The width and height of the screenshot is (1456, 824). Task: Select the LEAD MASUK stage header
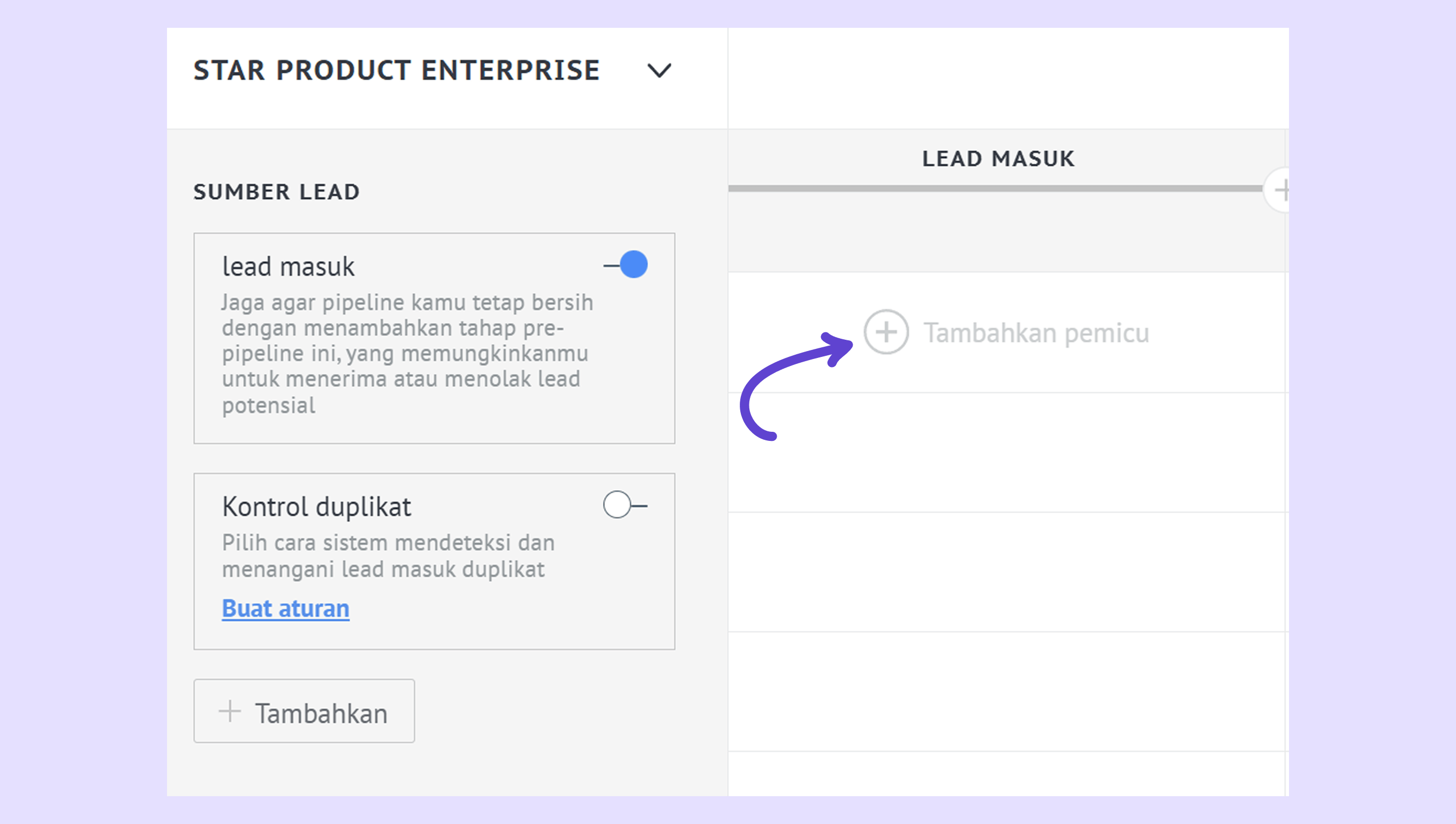pyautogui.click(x=998, y=159)
